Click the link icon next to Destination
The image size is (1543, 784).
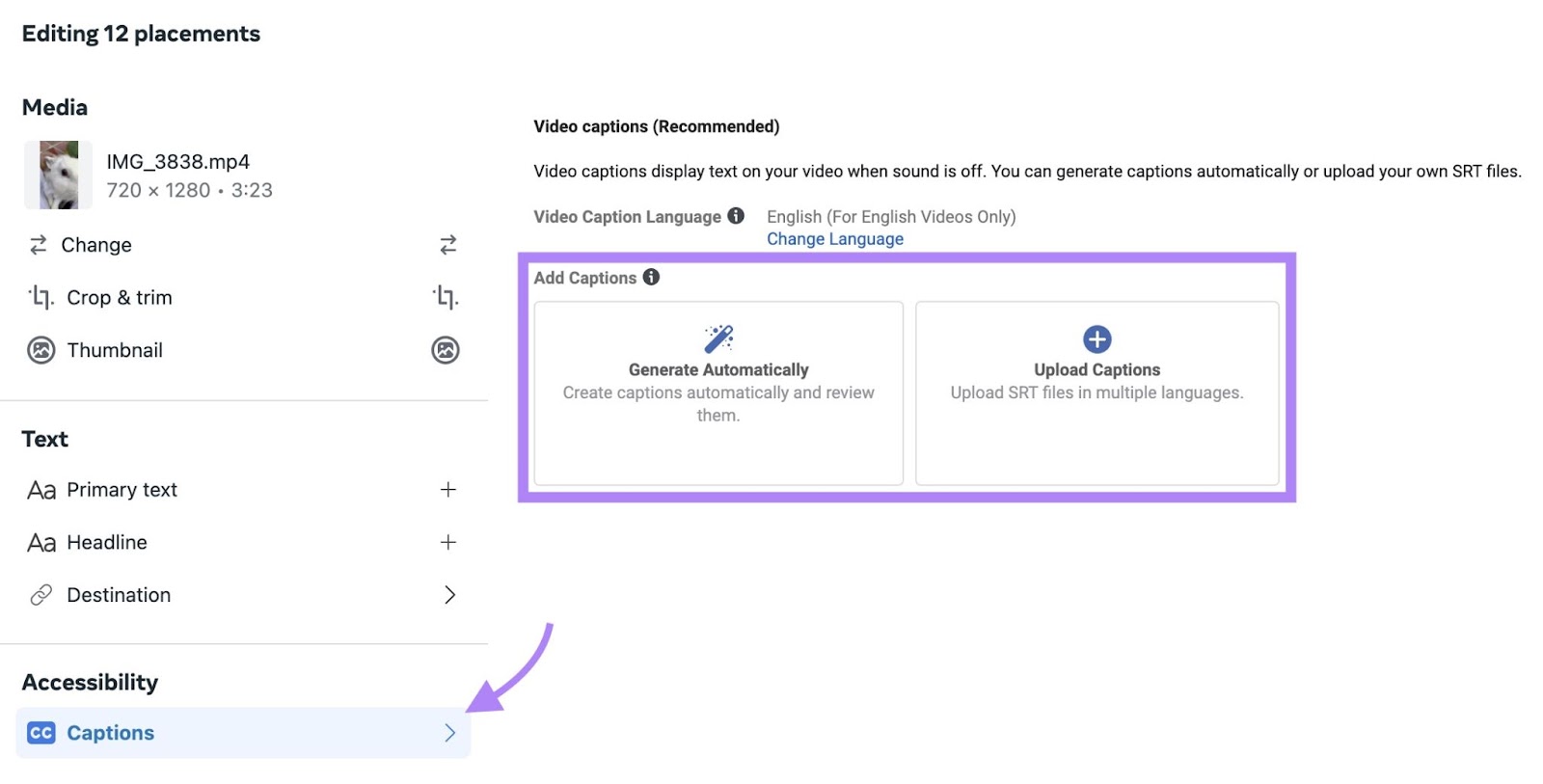point(41,595)
